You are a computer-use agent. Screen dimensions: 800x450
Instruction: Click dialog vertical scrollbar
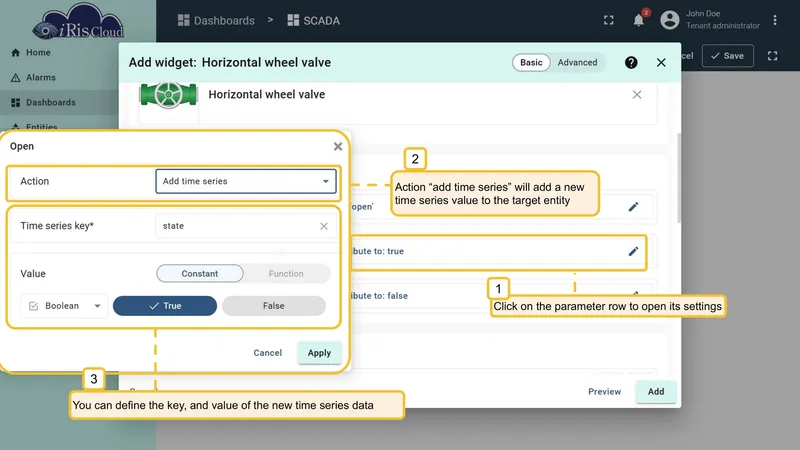pyautogui.click(x=679, y=179)
